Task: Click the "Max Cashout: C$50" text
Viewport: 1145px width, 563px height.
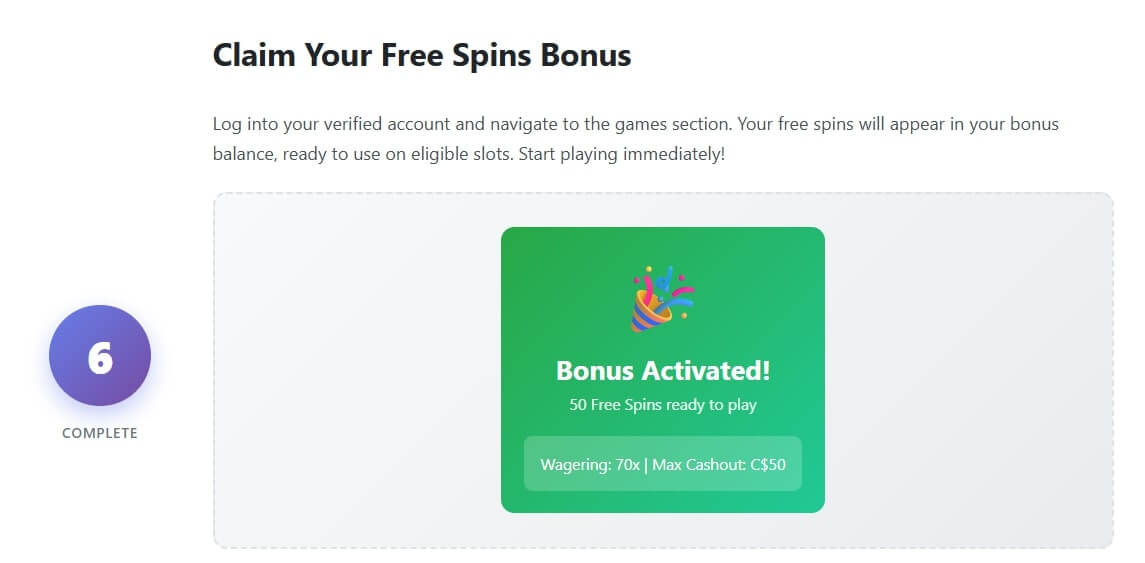Action: point(719,465)
